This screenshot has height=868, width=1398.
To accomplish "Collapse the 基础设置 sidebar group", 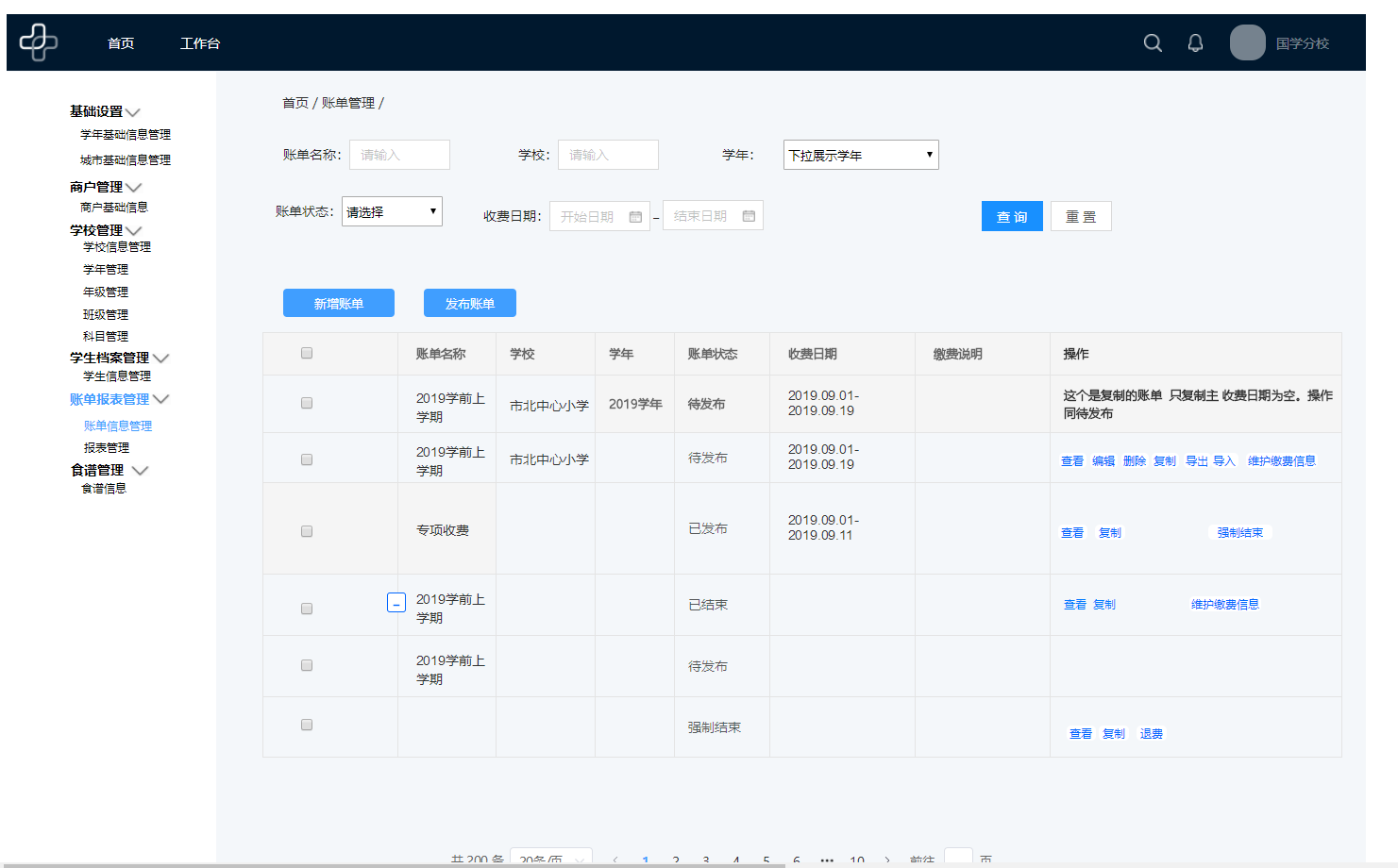I will point(133,112).
